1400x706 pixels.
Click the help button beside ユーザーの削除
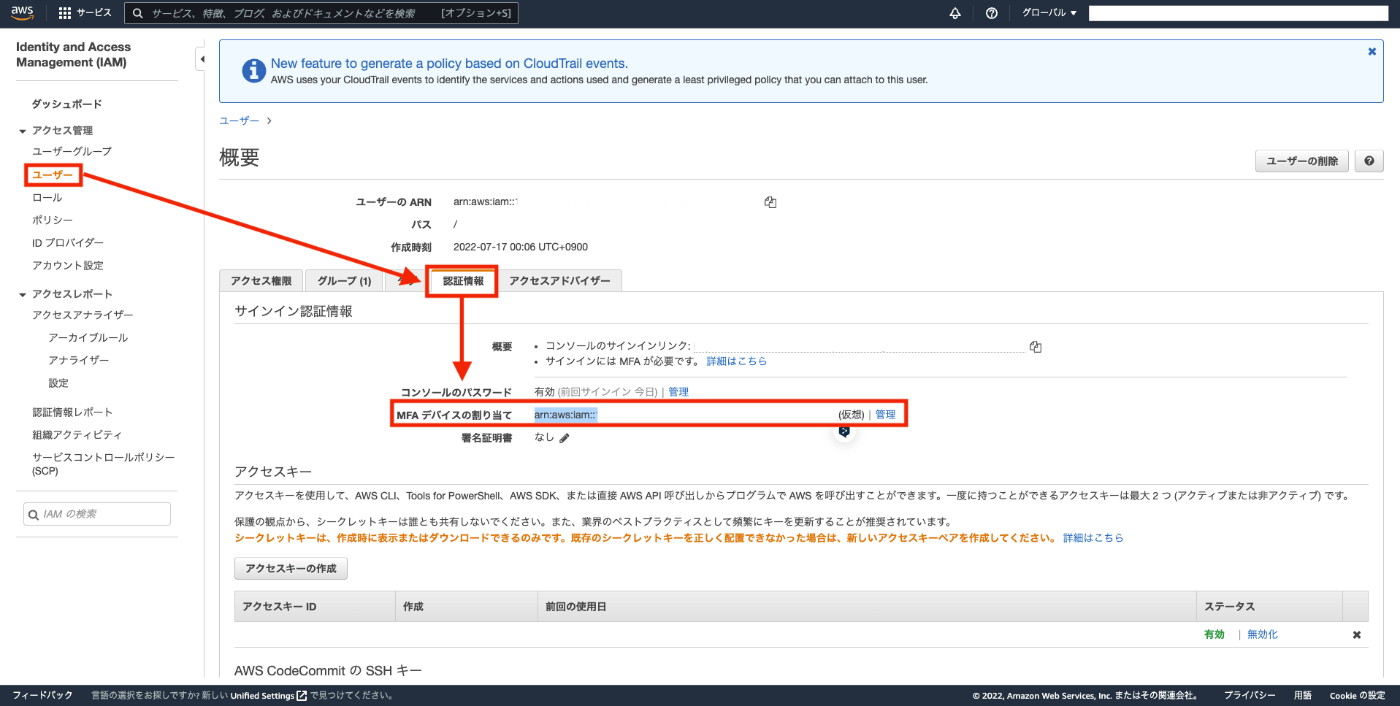[1369, 161]
